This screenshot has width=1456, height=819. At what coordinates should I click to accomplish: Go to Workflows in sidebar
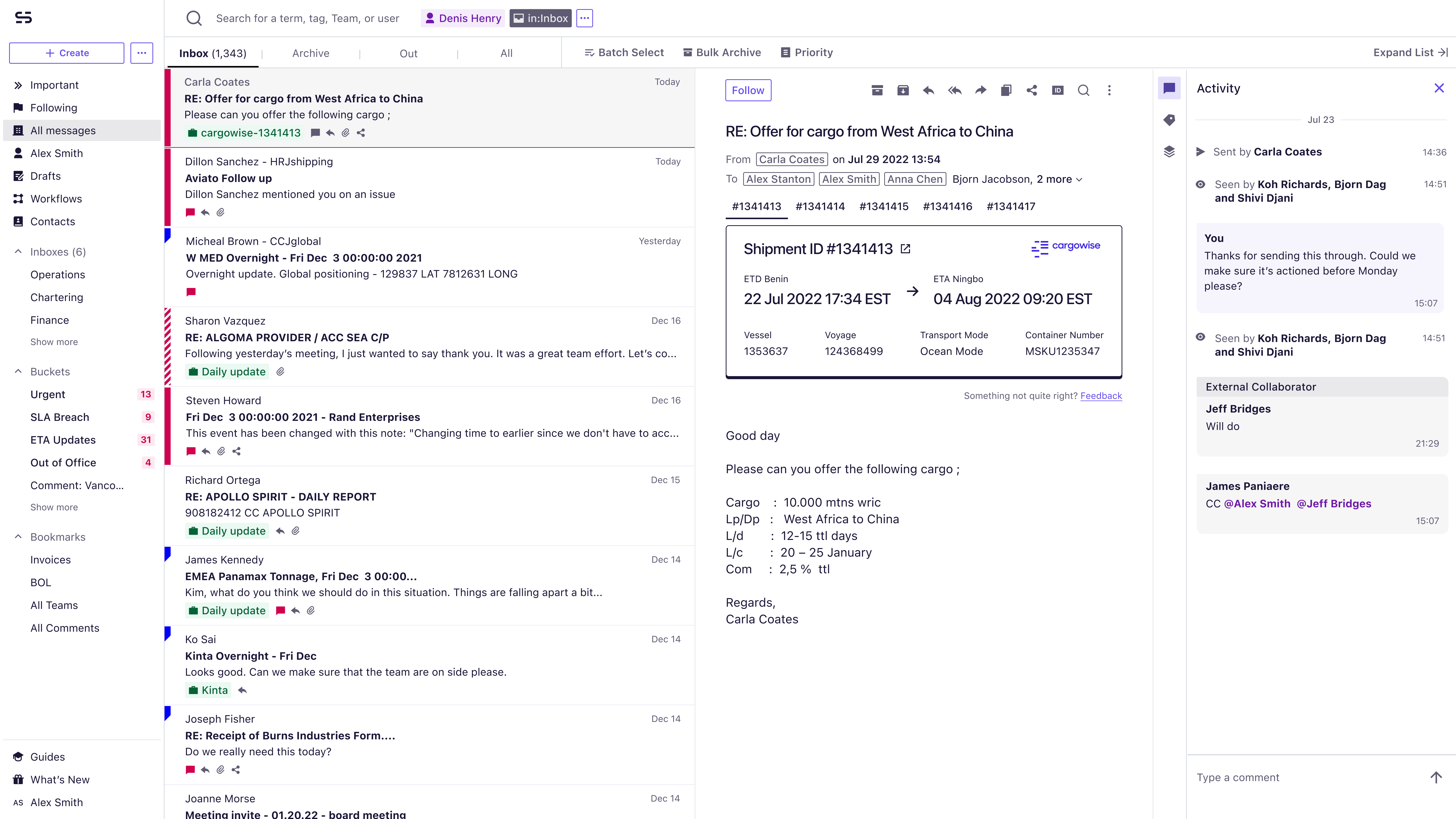tap(56, 199)
